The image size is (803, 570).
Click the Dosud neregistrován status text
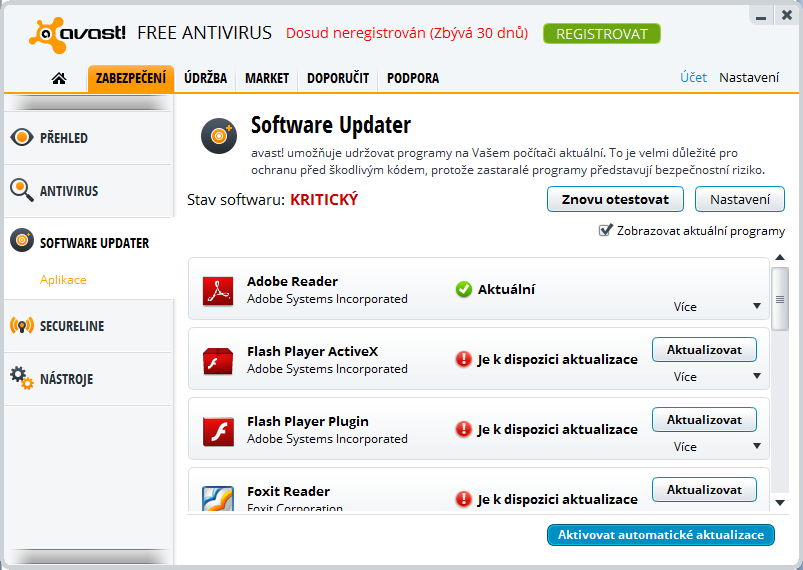coord(407,33)
